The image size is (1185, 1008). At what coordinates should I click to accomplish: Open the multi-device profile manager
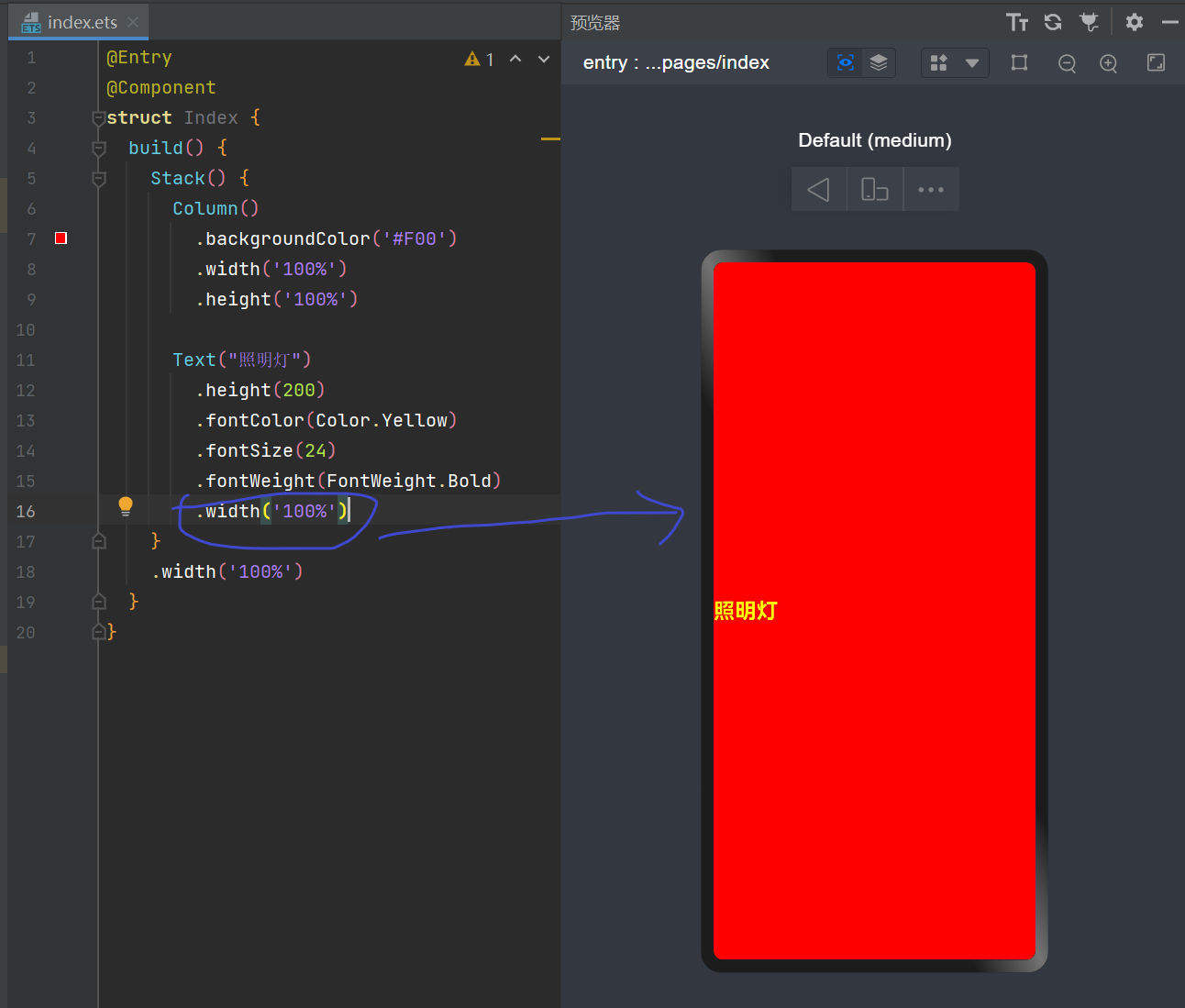point(938,62)
